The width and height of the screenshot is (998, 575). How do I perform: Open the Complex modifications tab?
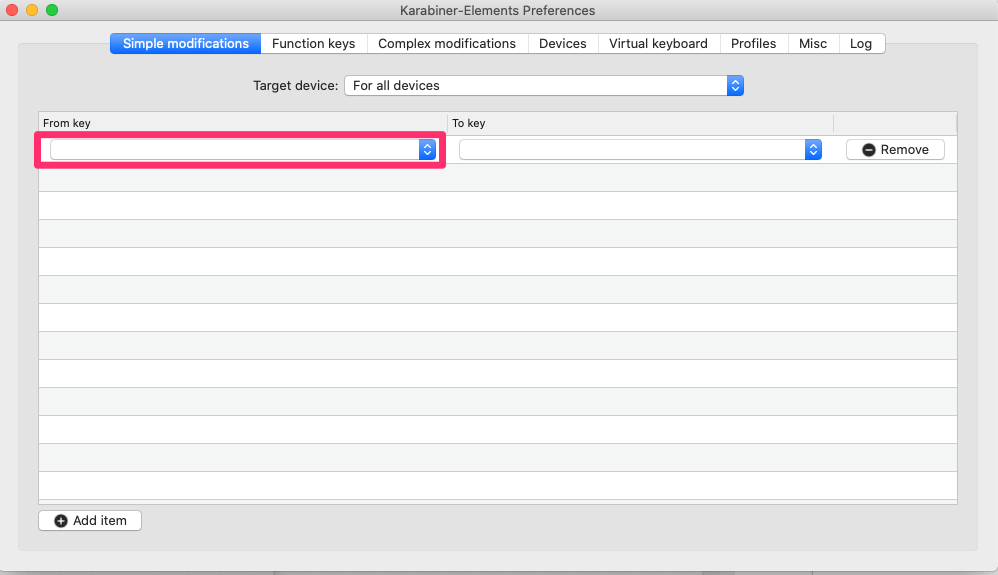click(447, 43)
